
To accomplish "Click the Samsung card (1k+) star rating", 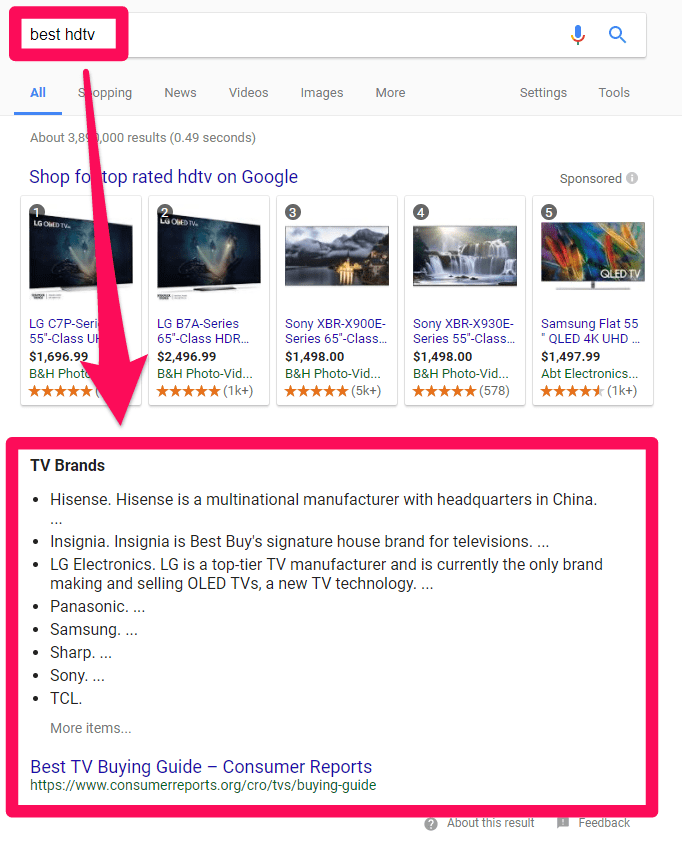I will click(x=589, y=391).
